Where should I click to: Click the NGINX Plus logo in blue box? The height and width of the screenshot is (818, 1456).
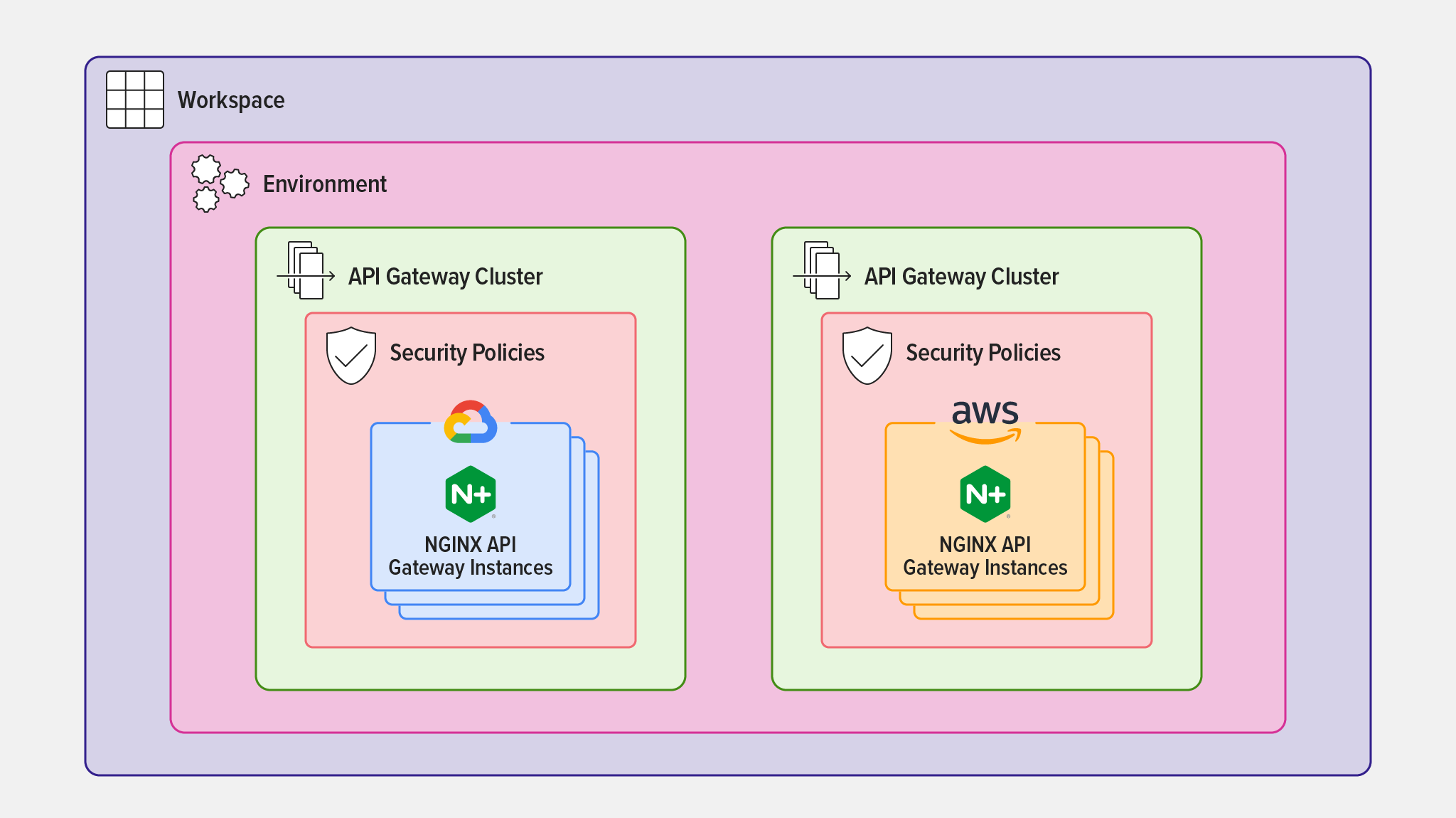coord(471,494)
